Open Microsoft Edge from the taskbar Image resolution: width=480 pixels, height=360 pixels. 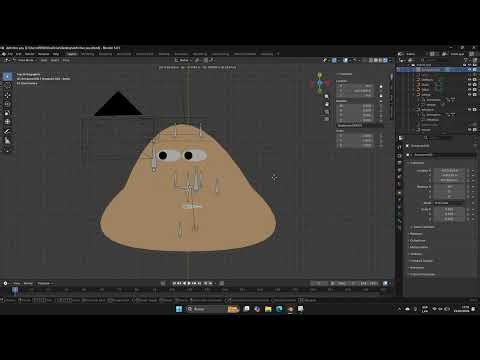[279, 309]
